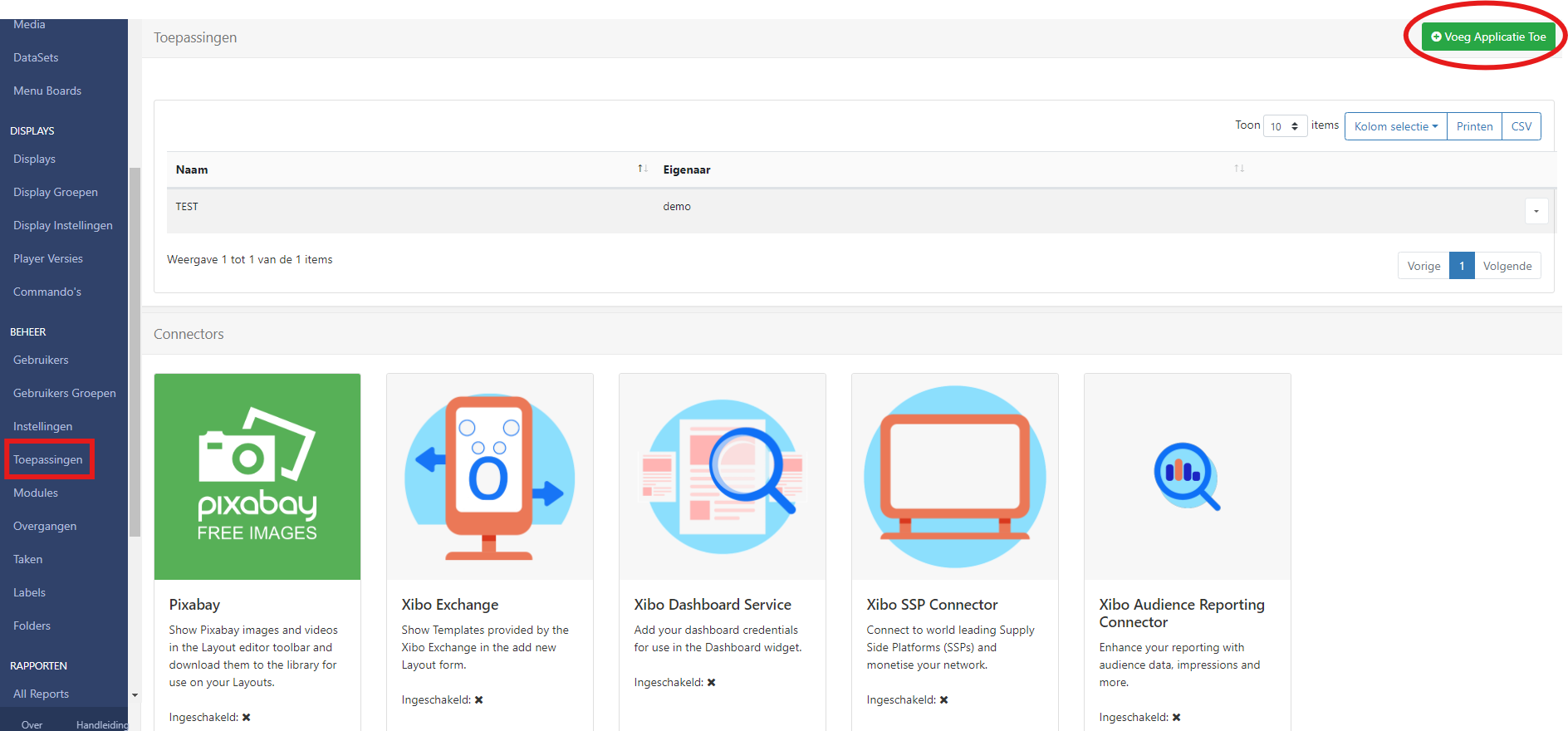Open the Xibo Exchange connector icon
The width and height of the screenshot is (1568, 731).
[489, 476]
